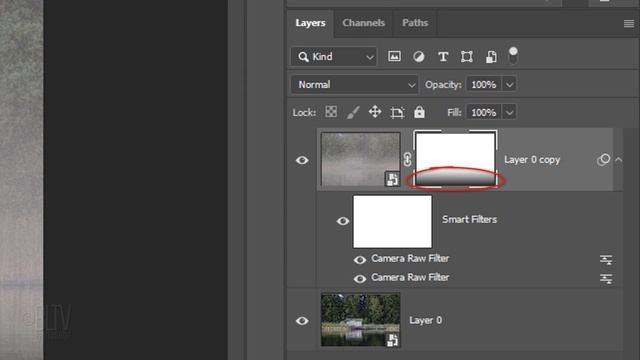Screen dimensions: 640x360
Task: Open the Fill slider arrow
Action: click(509, 112)
